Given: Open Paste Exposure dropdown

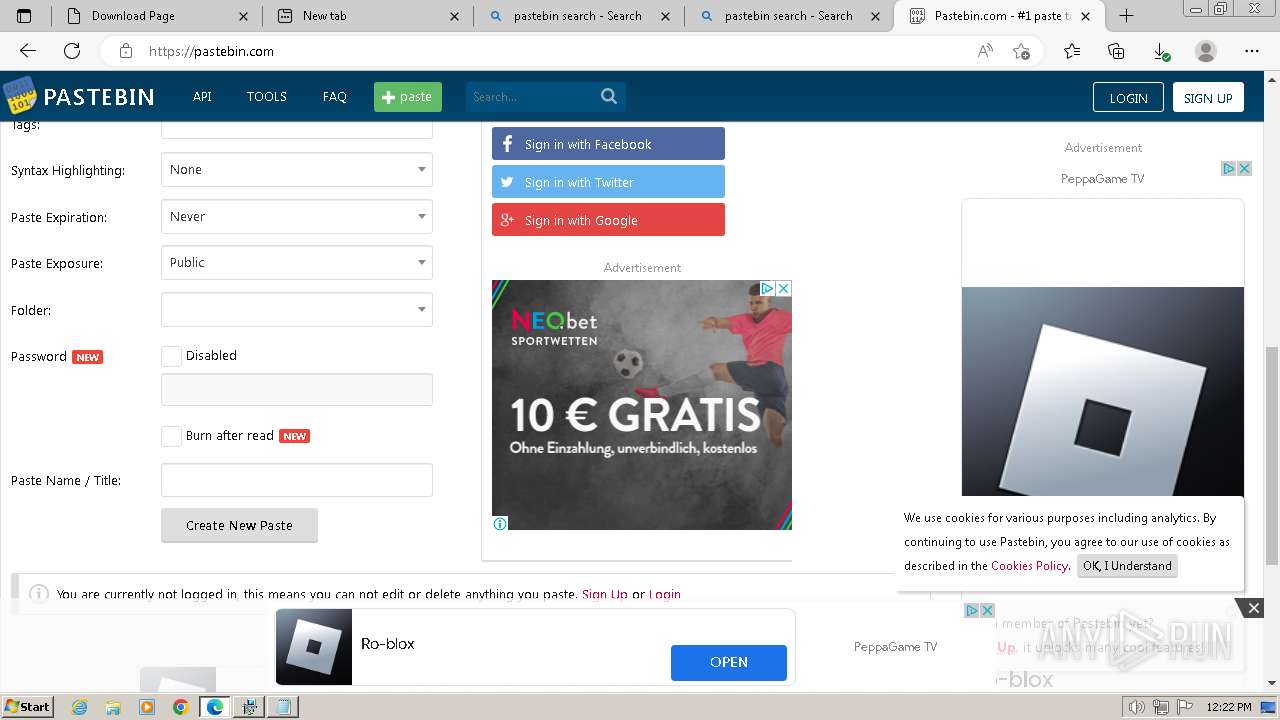Looking at the screenshot, I should (x=297, y=263).
